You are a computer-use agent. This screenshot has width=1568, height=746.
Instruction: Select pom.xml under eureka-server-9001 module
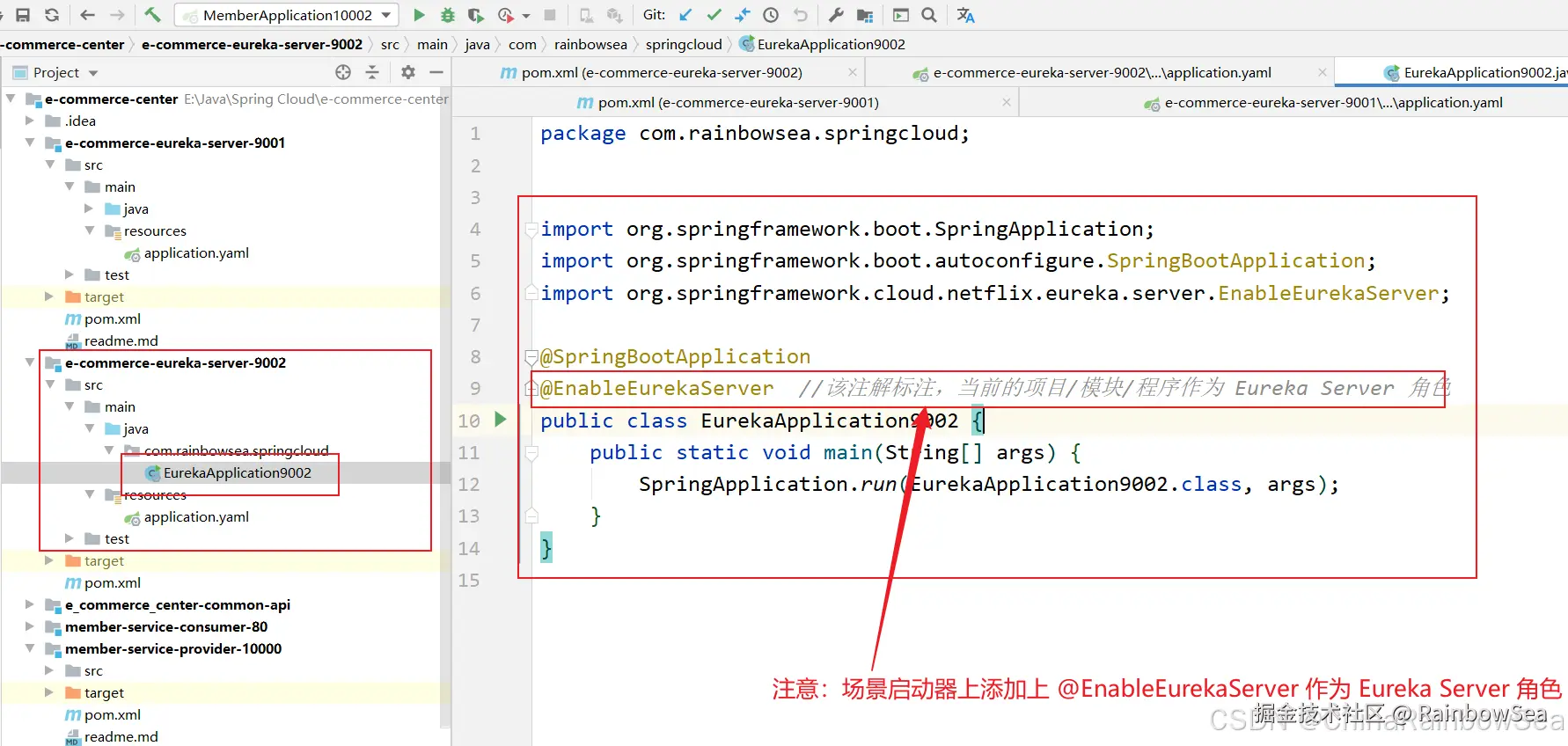point(103,318)
